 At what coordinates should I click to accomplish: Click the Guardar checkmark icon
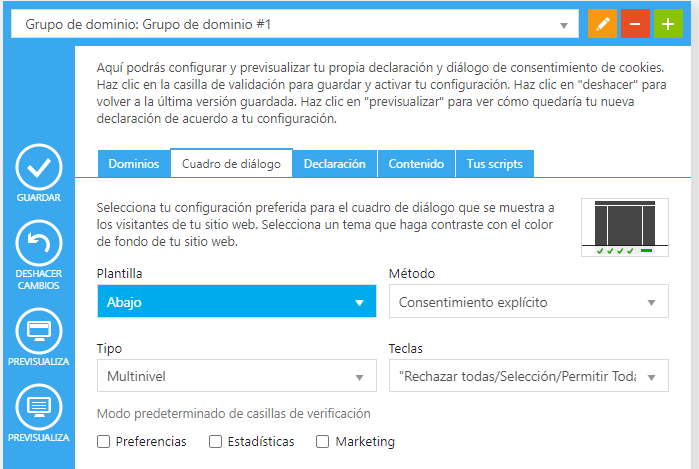[x=39, y=167]
